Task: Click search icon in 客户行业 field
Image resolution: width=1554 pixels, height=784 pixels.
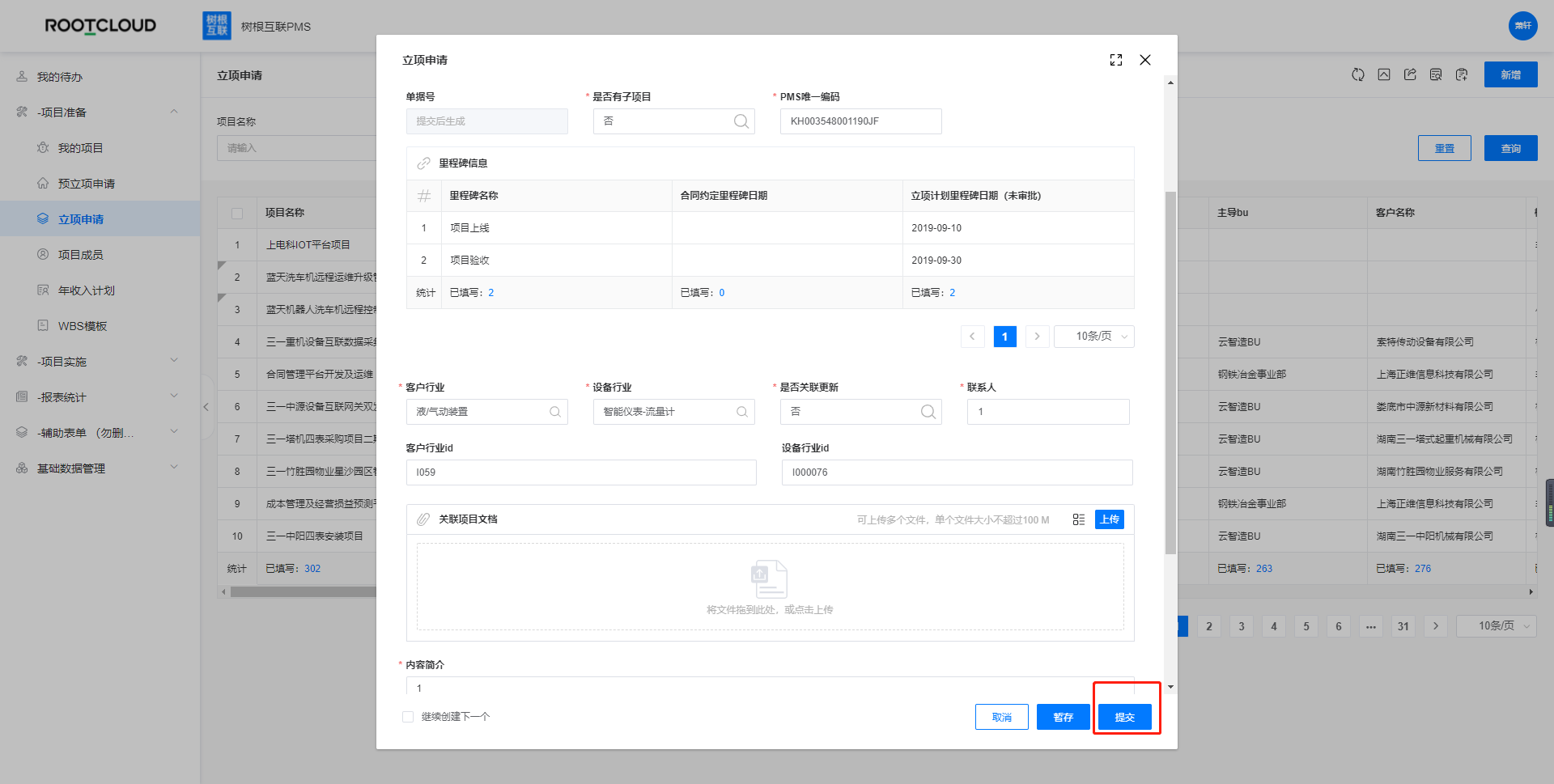Action: tap(555, 412)
